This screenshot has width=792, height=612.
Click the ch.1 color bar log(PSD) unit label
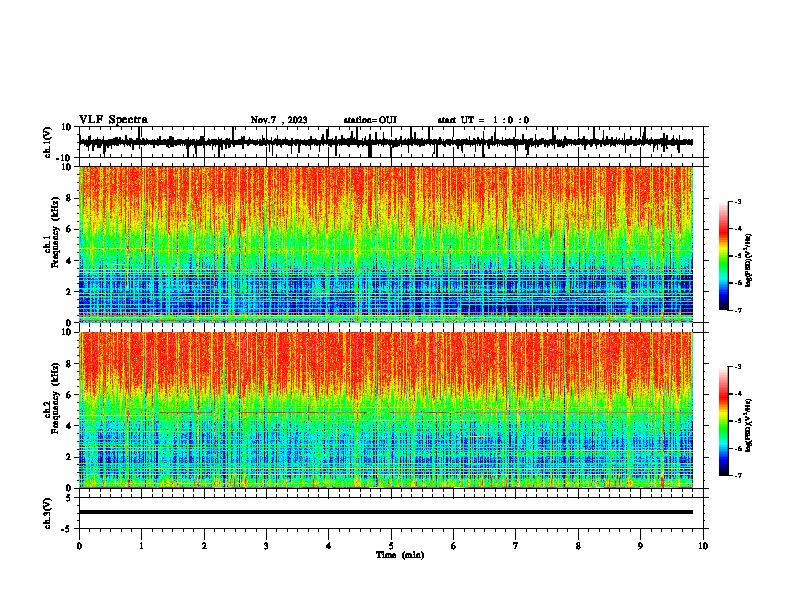tap(748, 260)
